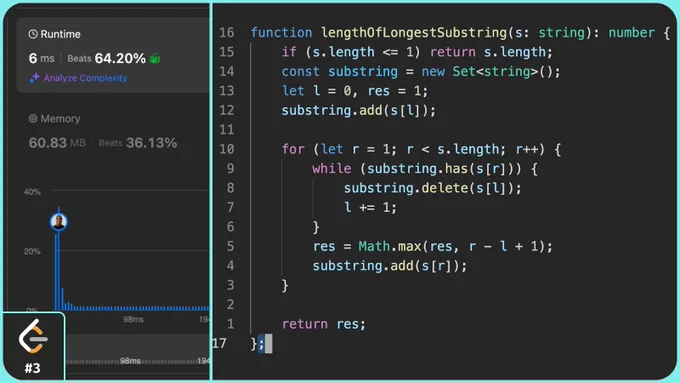This screenshot has width=680, height=383.
Task: Click the 36.13% memory beats value
Action: [151, 143]
